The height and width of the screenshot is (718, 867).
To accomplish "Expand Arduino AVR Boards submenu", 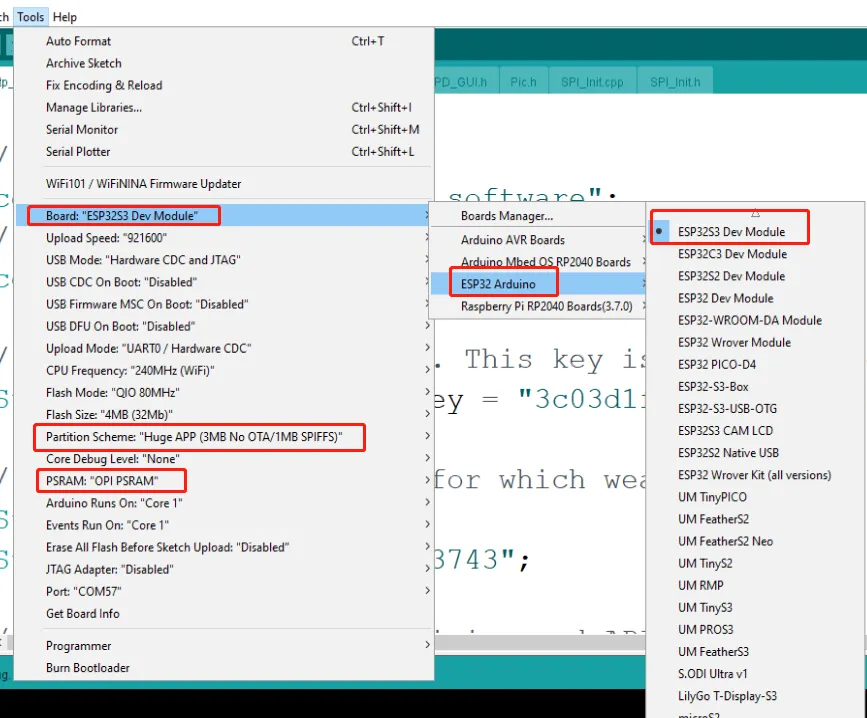I will click(x=537, y=239).
